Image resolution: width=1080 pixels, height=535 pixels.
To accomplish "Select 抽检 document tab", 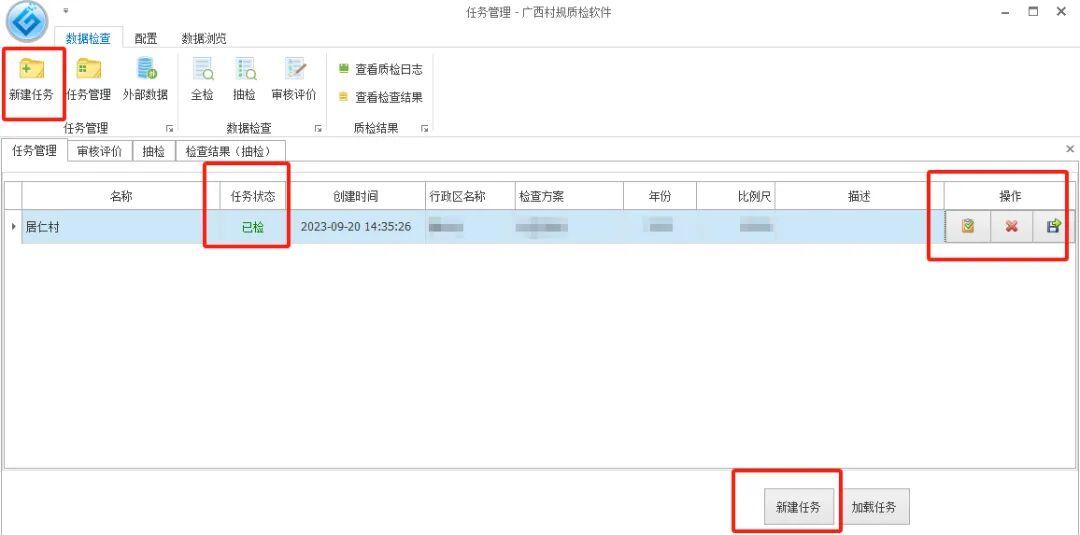I will click(154, 152).
